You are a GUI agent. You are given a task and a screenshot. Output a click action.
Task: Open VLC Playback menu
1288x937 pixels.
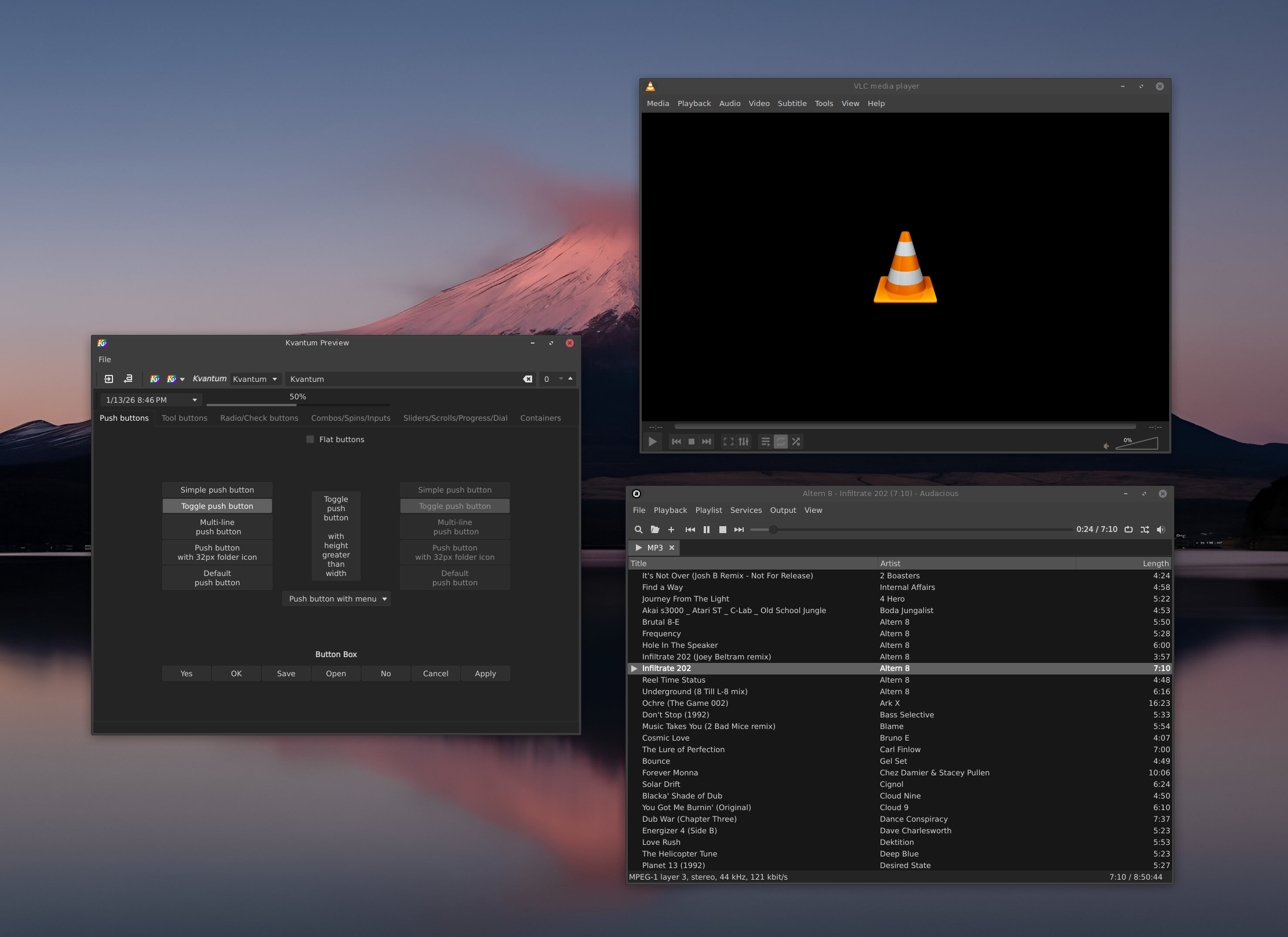694,103
